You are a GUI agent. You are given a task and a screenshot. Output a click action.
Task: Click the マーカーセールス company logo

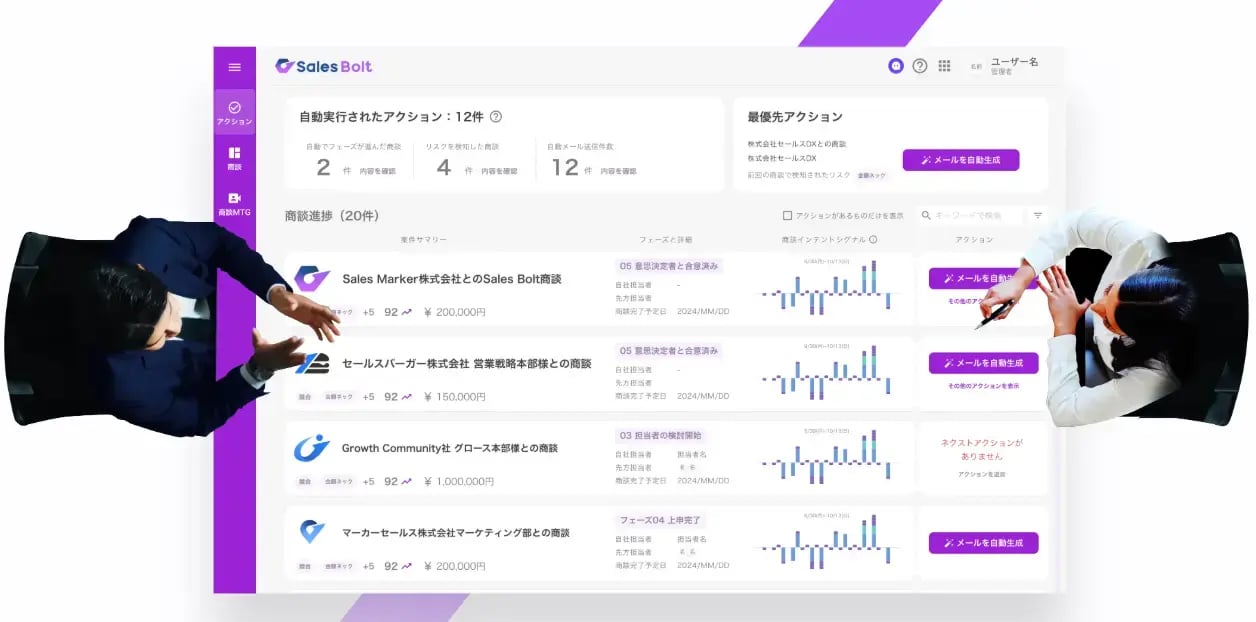click(x=312, y=532)
